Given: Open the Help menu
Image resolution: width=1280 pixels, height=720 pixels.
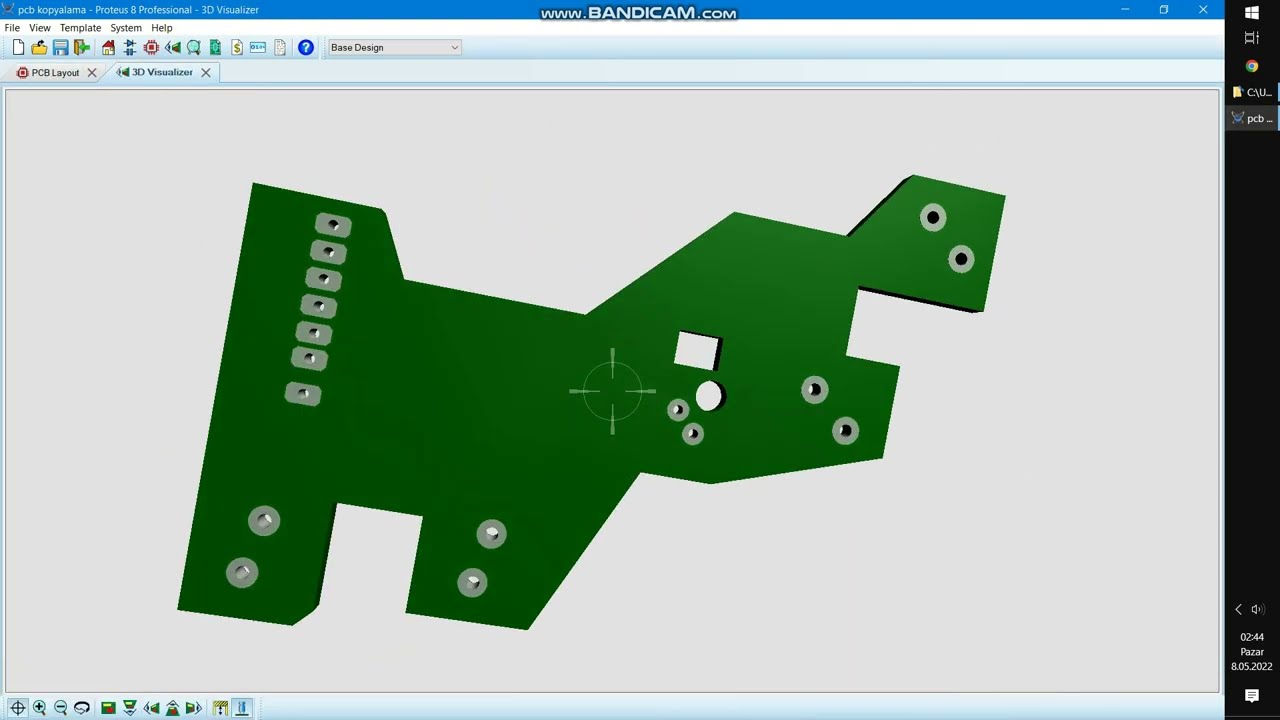Looking at the screenshot, I should point(162,28).
